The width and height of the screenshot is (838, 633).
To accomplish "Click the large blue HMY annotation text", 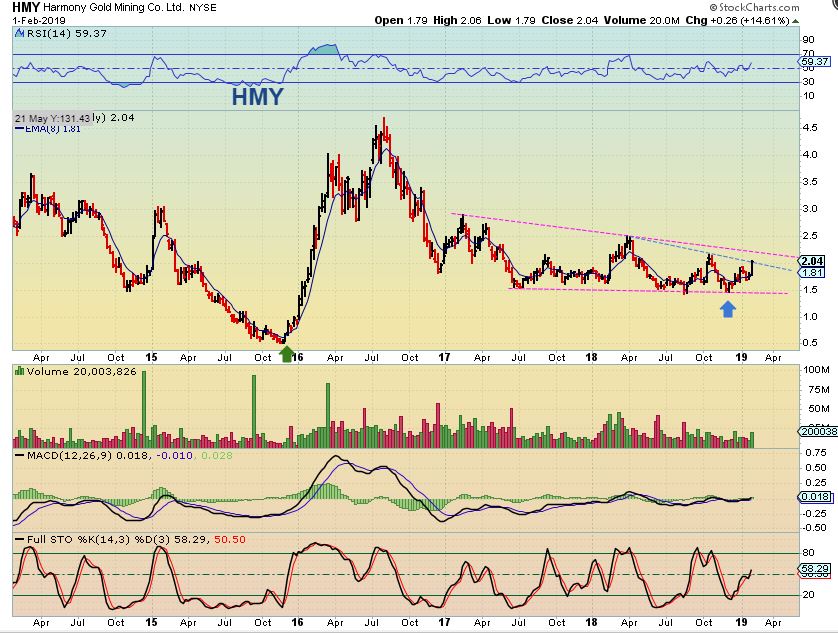I will pos(257,97).
